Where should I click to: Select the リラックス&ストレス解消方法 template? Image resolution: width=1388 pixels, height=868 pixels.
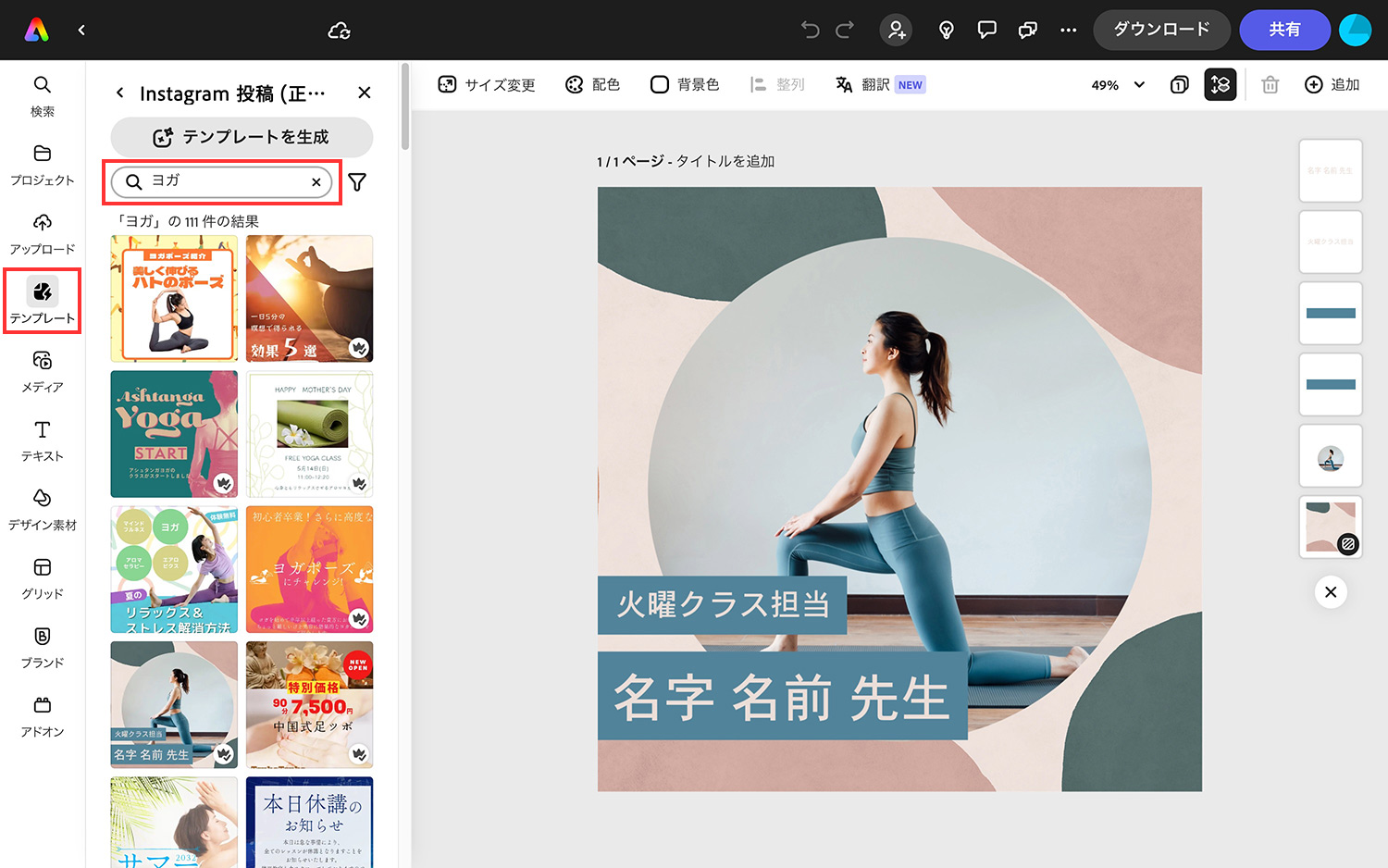(x=174, y=569)
